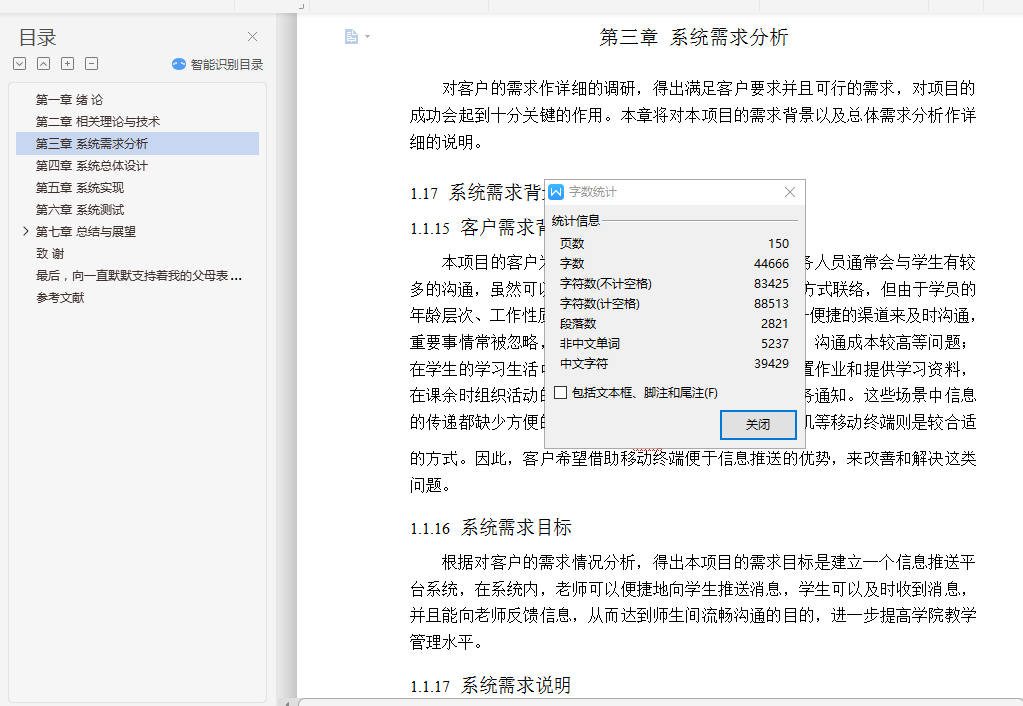Click the 1.1.16 系统需求目标 heading
Screen dimensions: 1023x706
point(491,527)
